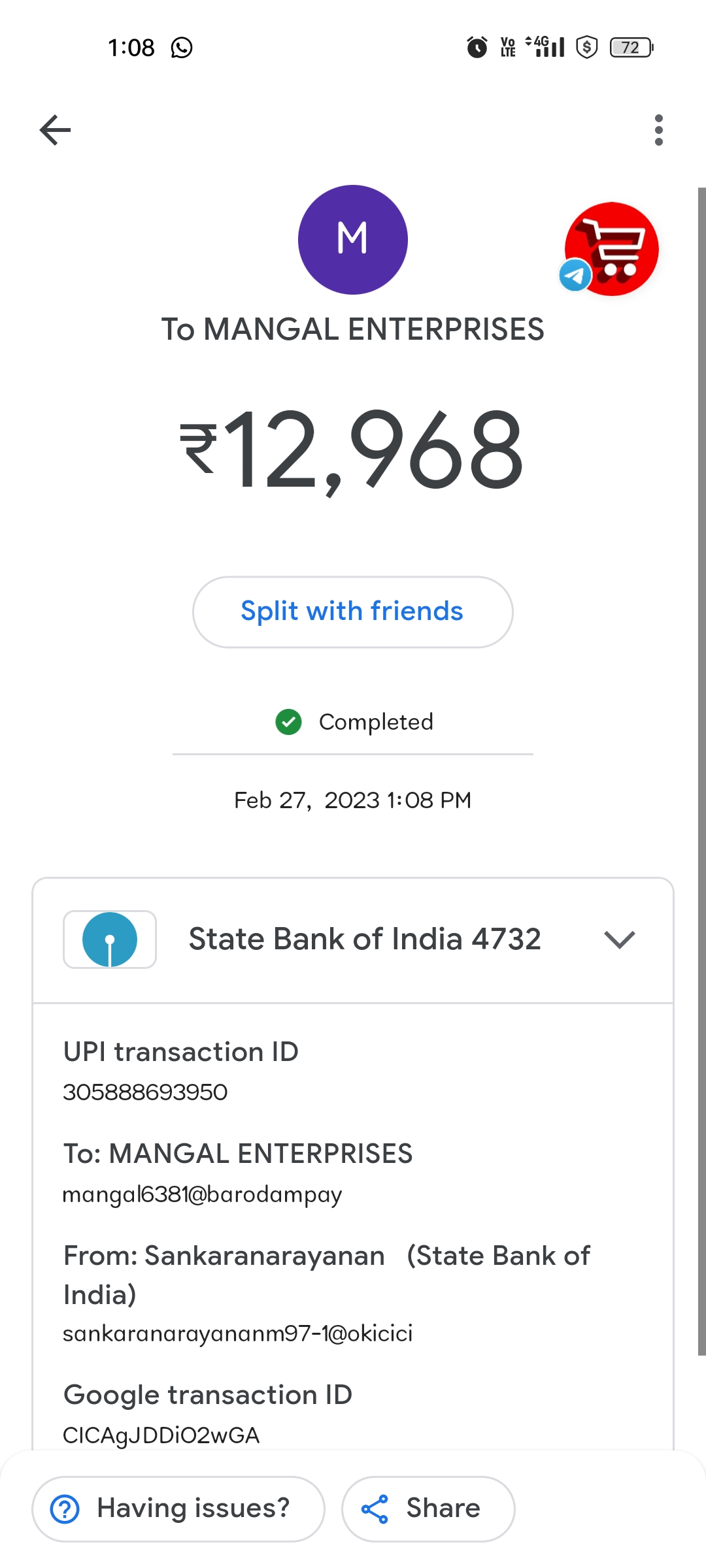Tap the mangal6381@barodampay UPI address
The width and height of the screenshot is (706, 1568).
(x=202, y=1194)
